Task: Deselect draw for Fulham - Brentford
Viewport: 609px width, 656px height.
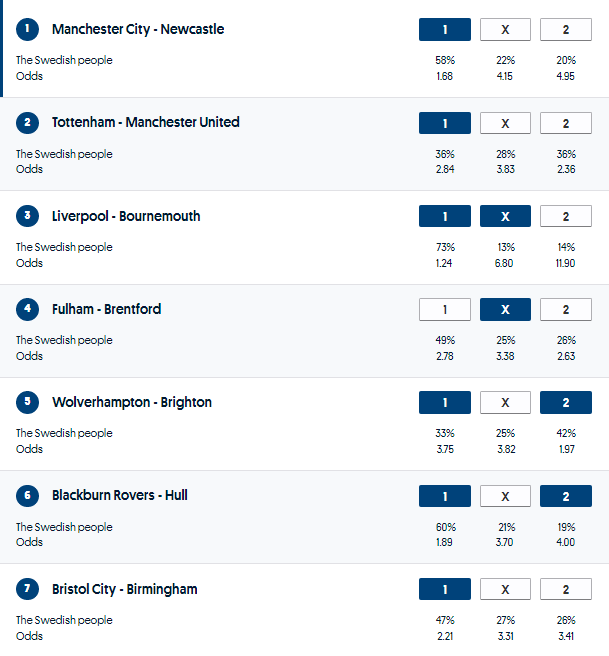Action: pyautogui.click(x=505, y=310)
